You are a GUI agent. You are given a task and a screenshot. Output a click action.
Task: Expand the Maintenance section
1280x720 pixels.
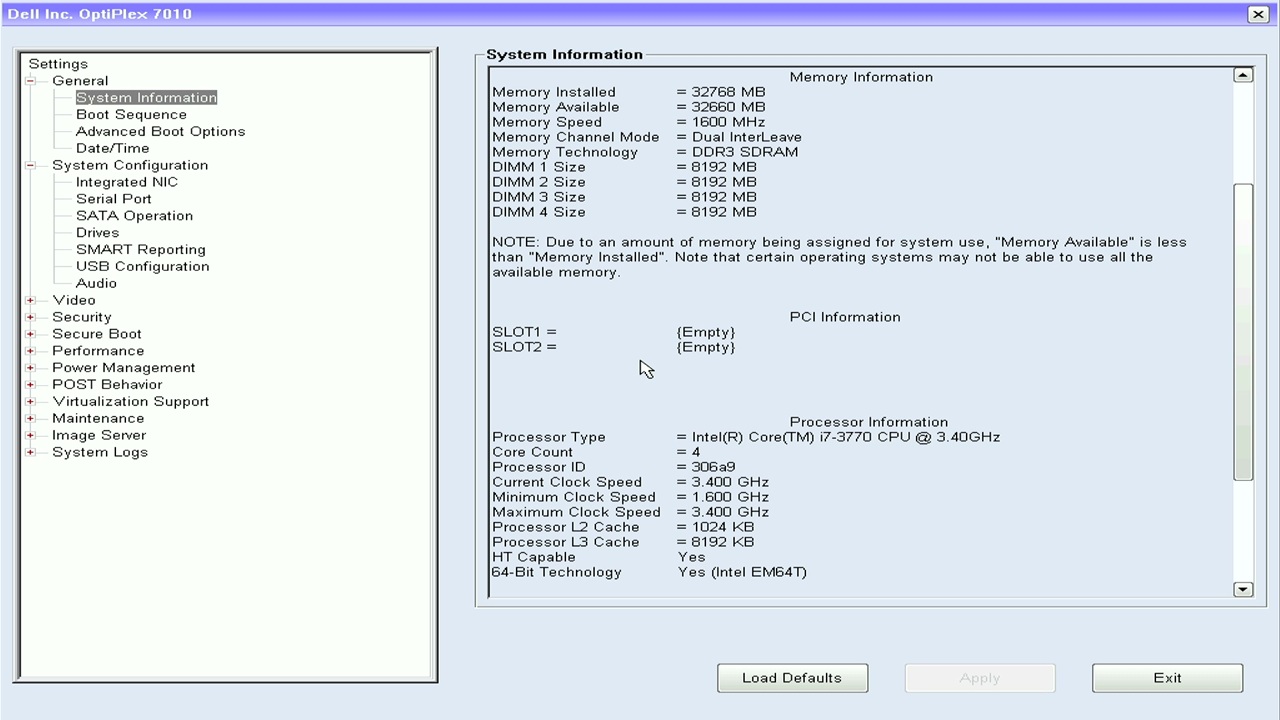(x=31, y=419)
